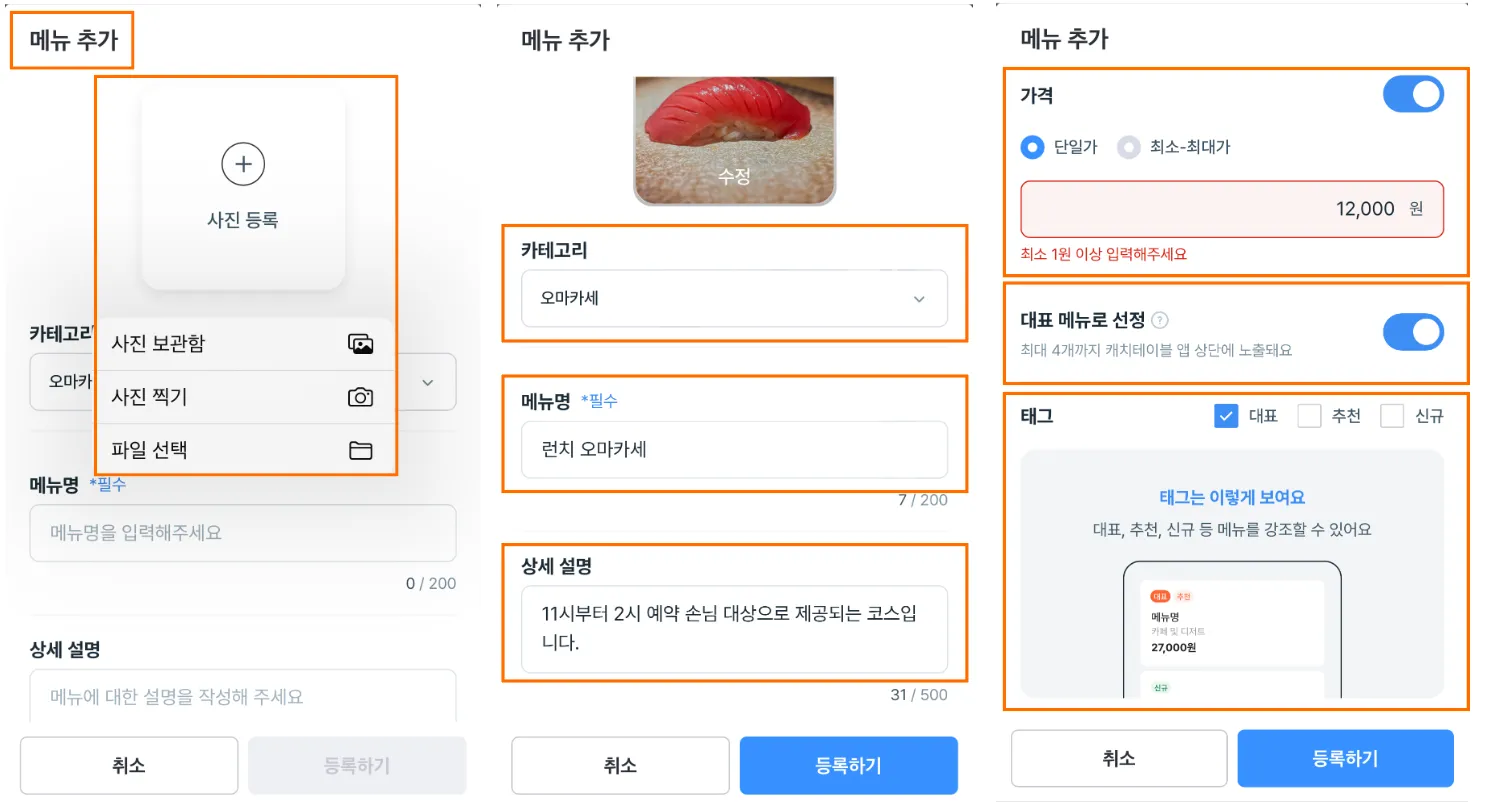
Task: Click the plus icon for 사진 등록
Action: [243, 164]
